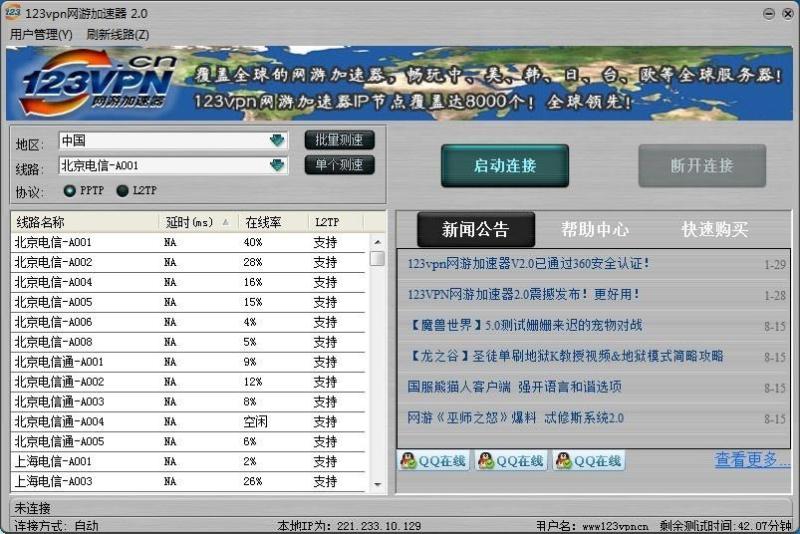The image size is (800, 534).
Task: Select the PPTP protocol radio button
Action: (x=69, y=191)
